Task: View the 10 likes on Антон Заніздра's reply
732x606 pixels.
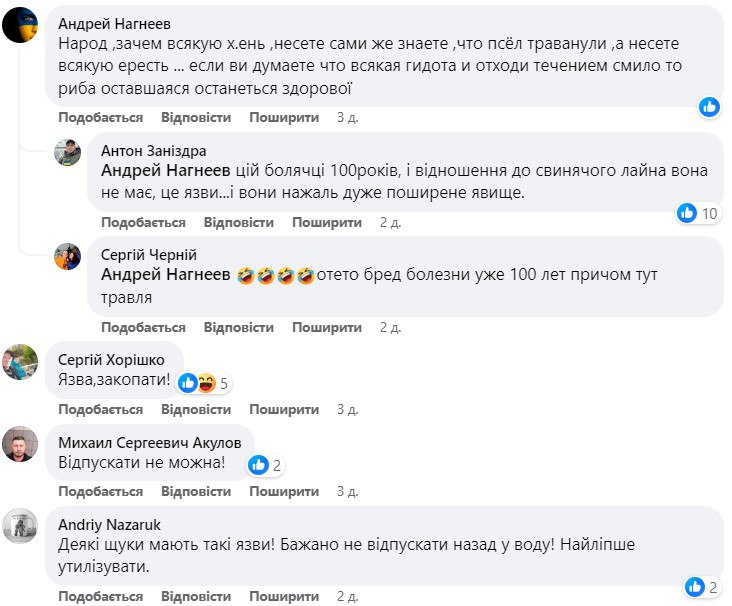Action: (698, 213)
